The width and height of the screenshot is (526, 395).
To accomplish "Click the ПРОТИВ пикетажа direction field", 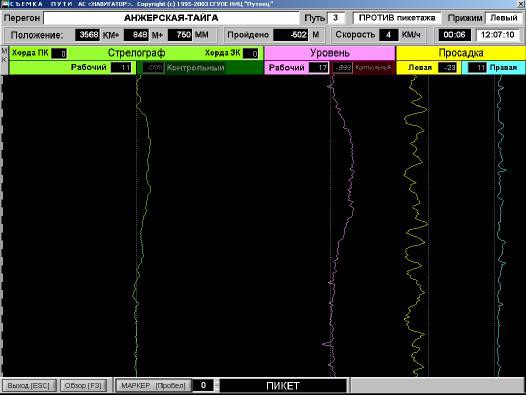I will pos(397,18).
